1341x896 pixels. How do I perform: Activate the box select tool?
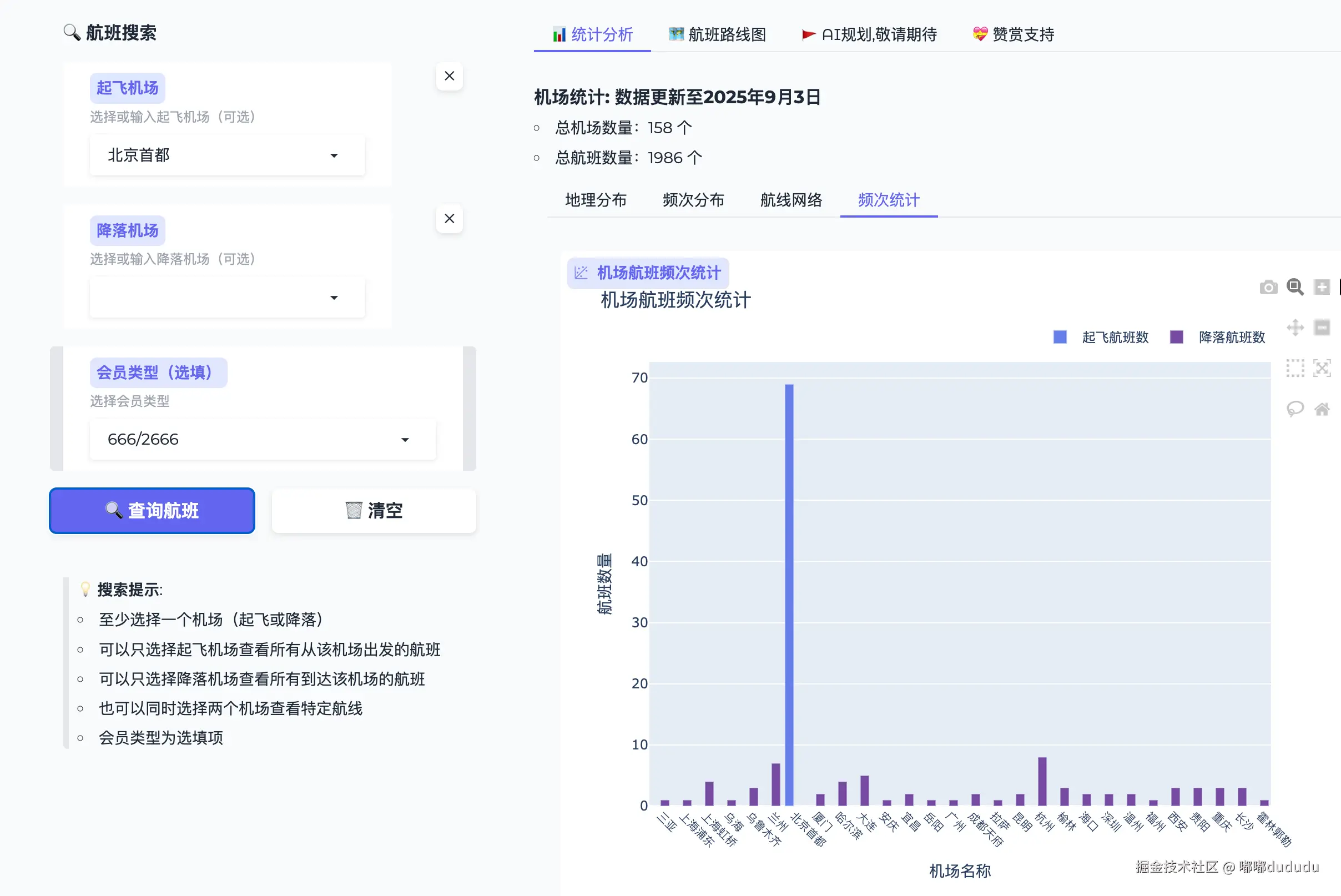coord(1295,368)
